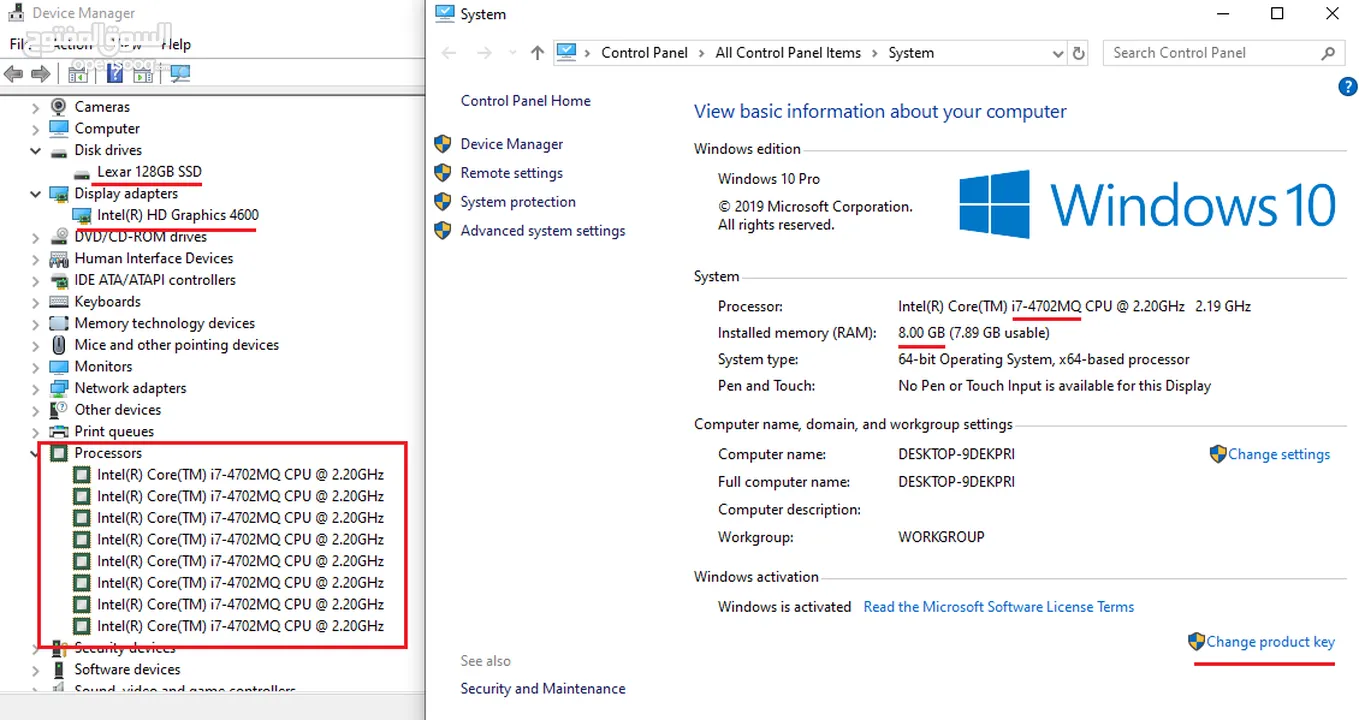Collapse the Disk drives node

click(36, 151)
